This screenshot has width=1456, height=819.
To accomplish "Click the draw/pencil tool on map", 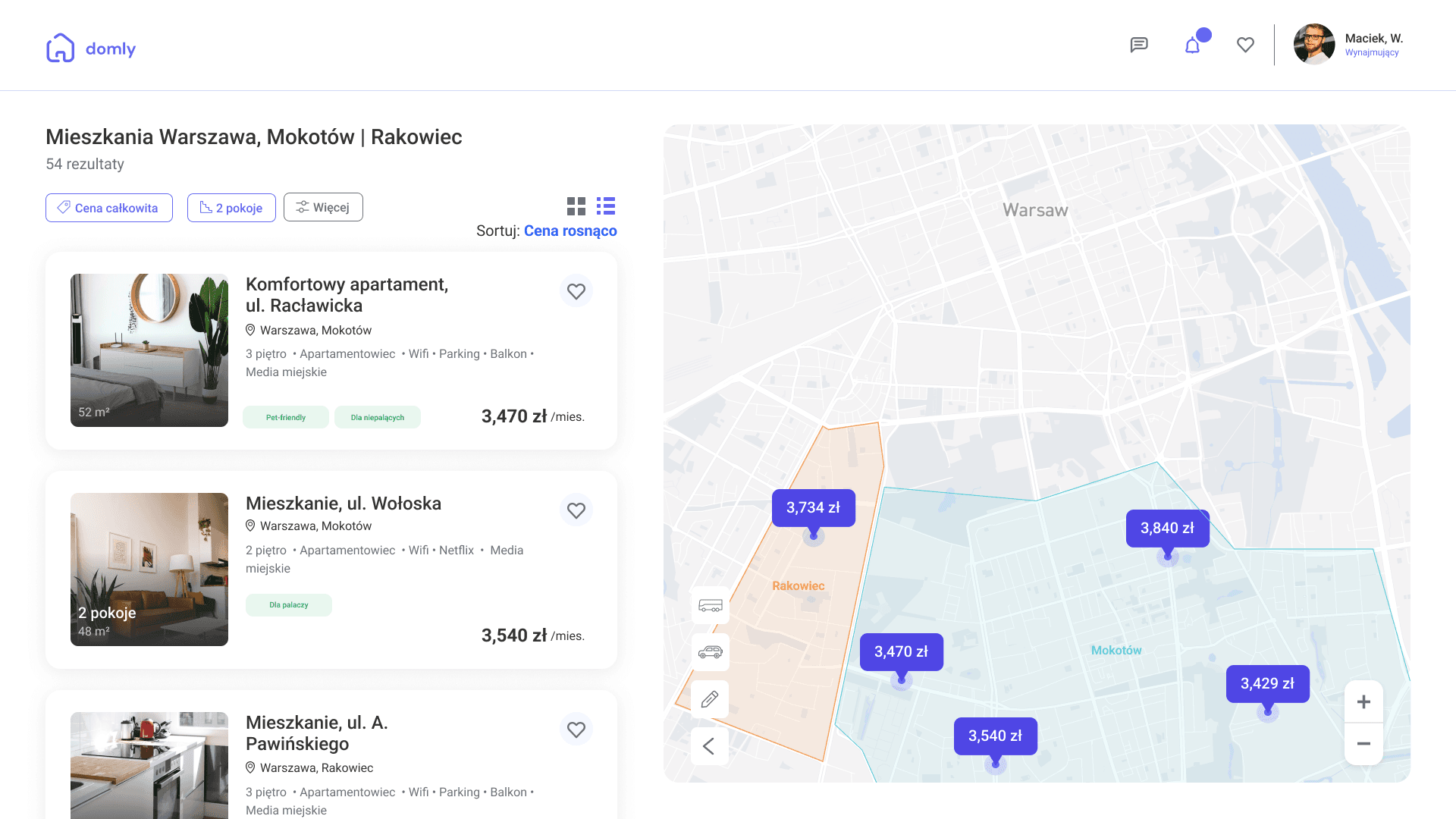I will (x=710, y=698).
